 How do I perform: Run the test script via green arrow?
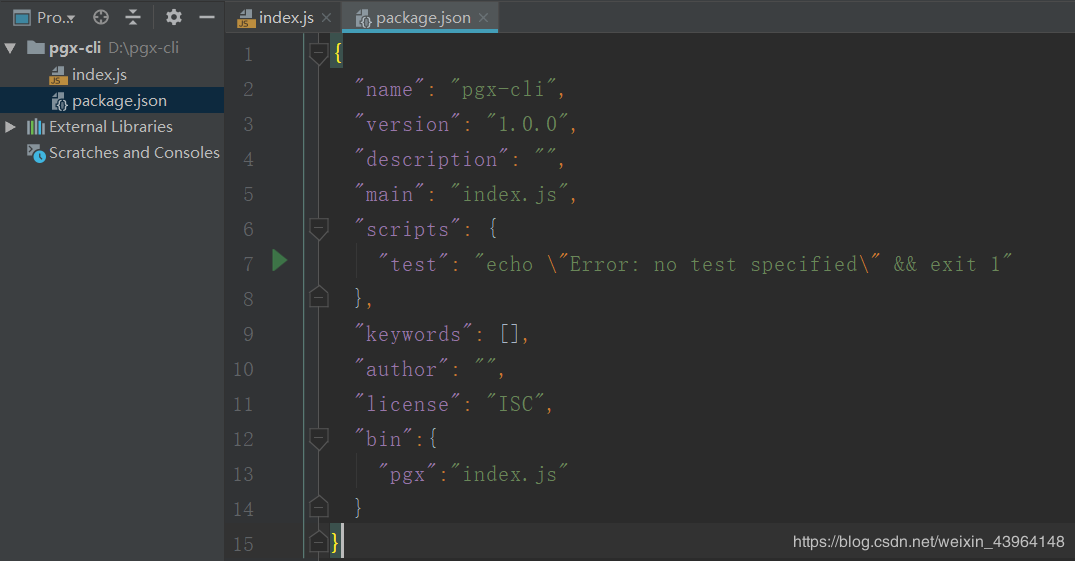[279, 261]
